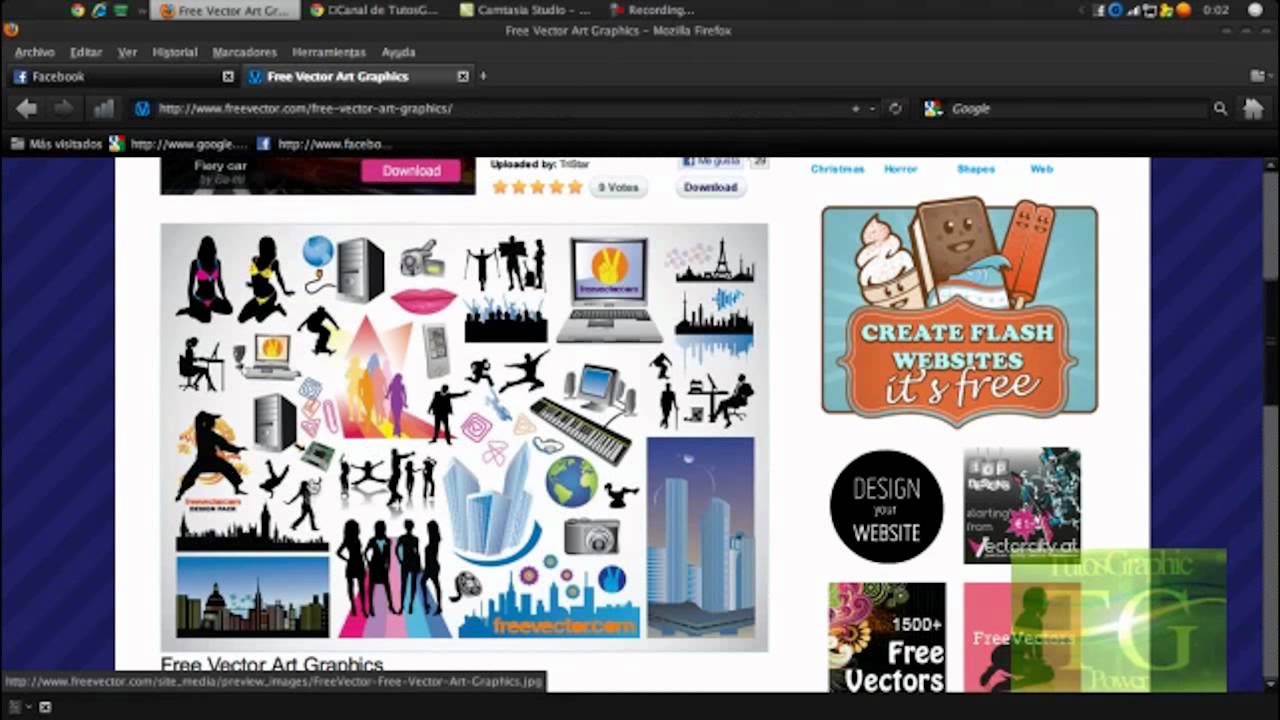Click the orange ball tray icon
Viewport: 1280px width, 720px height.
point(1184,10)
